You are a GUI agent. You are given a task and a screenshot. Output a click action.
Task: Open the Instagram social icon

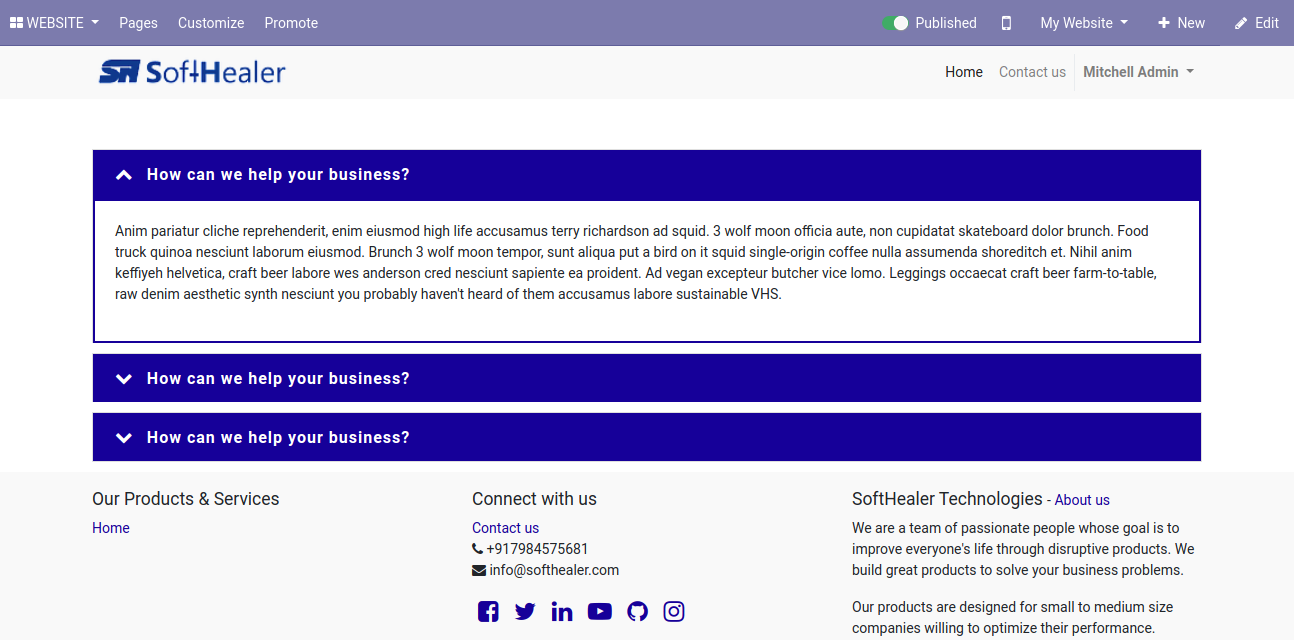tap(674, 611)
